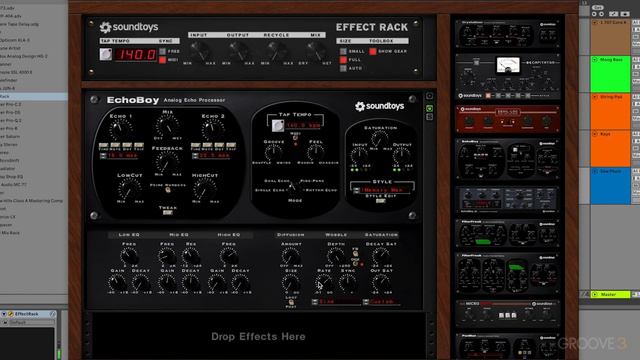
Task: Toggle MIDI sync in Effect Rack
Action: click(162, 60)
